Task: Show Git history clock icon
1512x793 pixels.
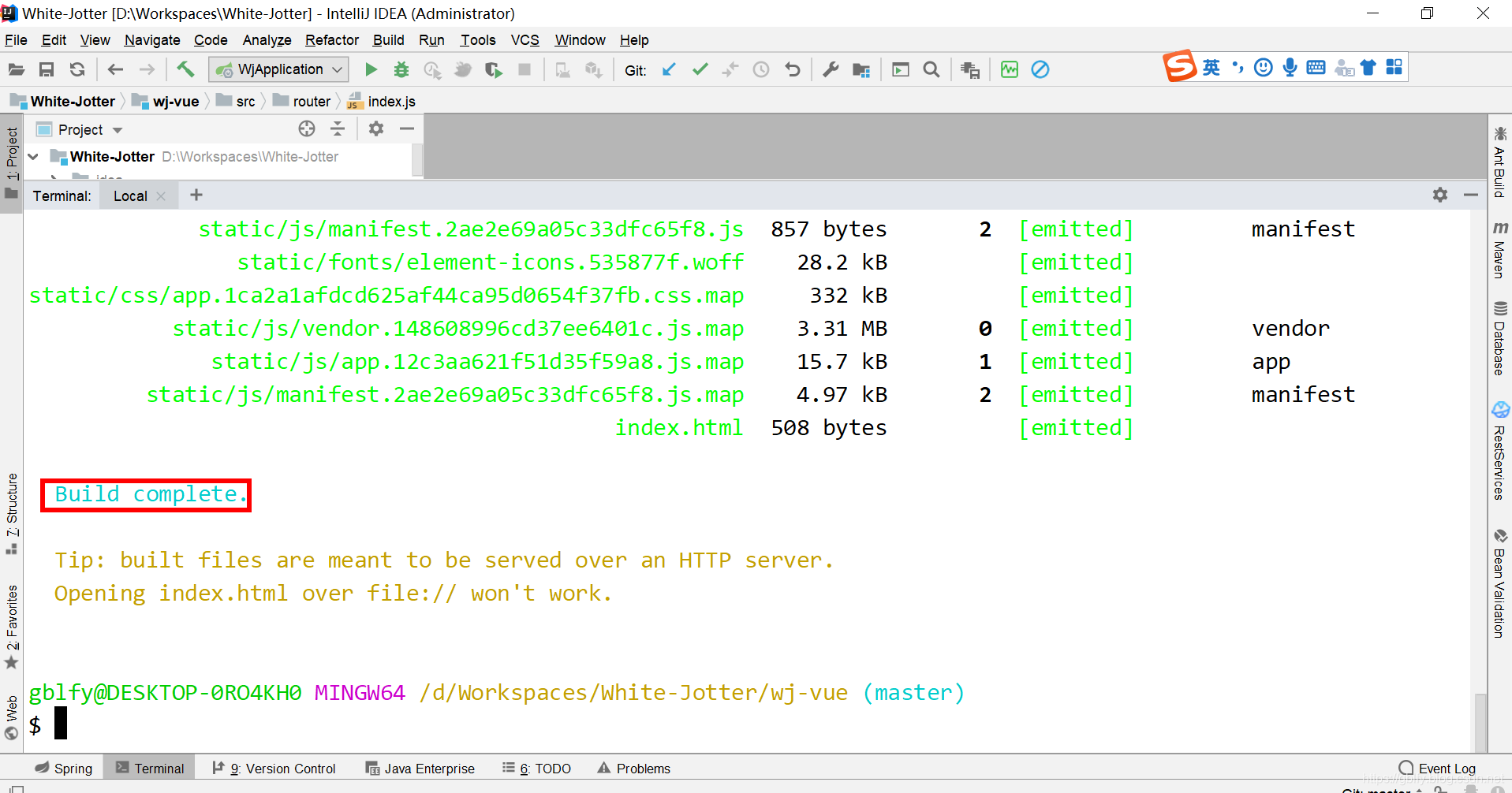Action: tap(761, 69)
